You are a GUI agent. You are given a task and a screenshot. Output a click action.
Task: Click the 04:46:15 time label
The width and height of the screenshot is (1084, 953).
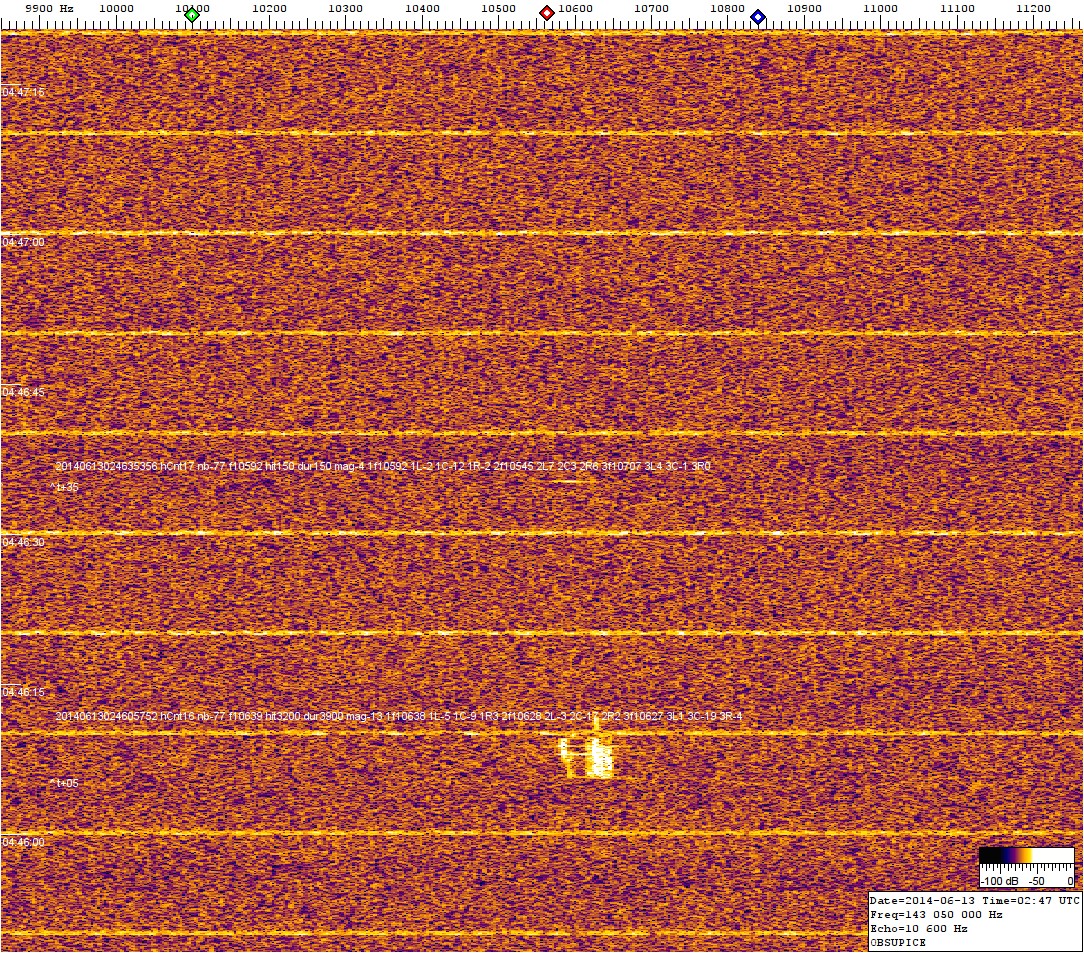(23, 692)
